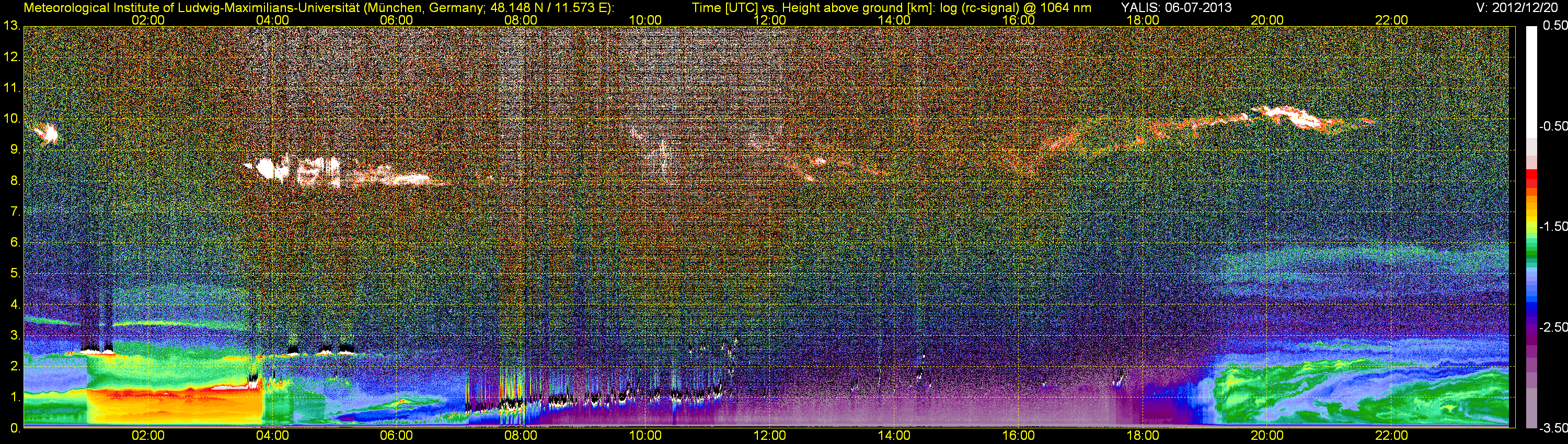Click the 6 km height axis label
Image resolution: width=1568 pixels, height=444 pixels.
click(x=15, y=242)
